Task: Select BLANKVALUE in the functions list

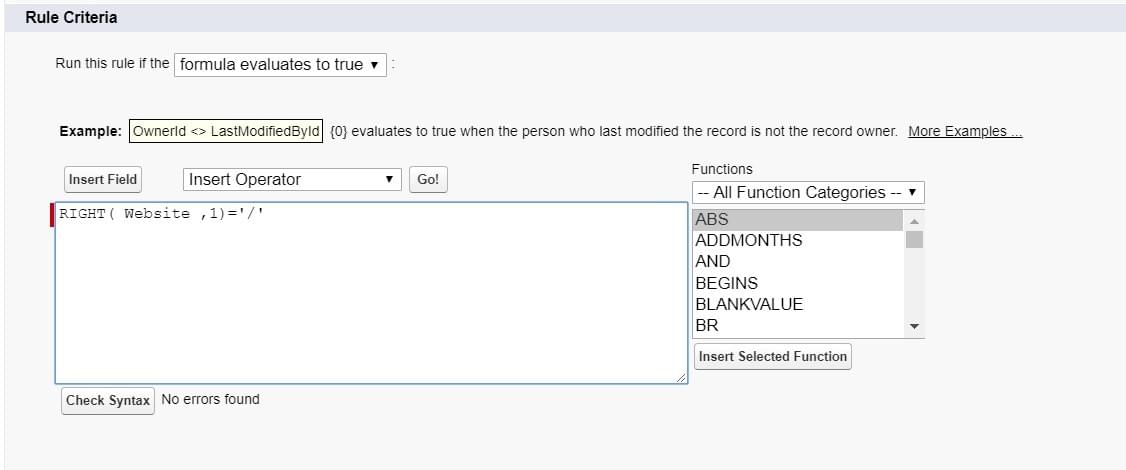Action: tap(798, 304)
